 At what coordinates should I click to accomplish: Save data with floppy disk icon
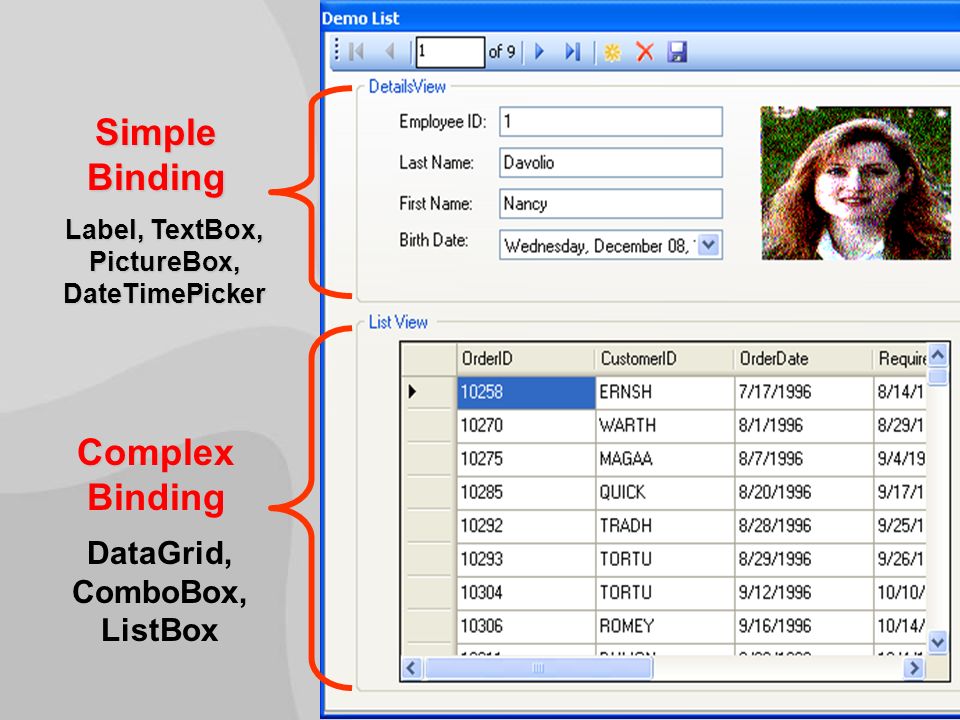[677, 52]
